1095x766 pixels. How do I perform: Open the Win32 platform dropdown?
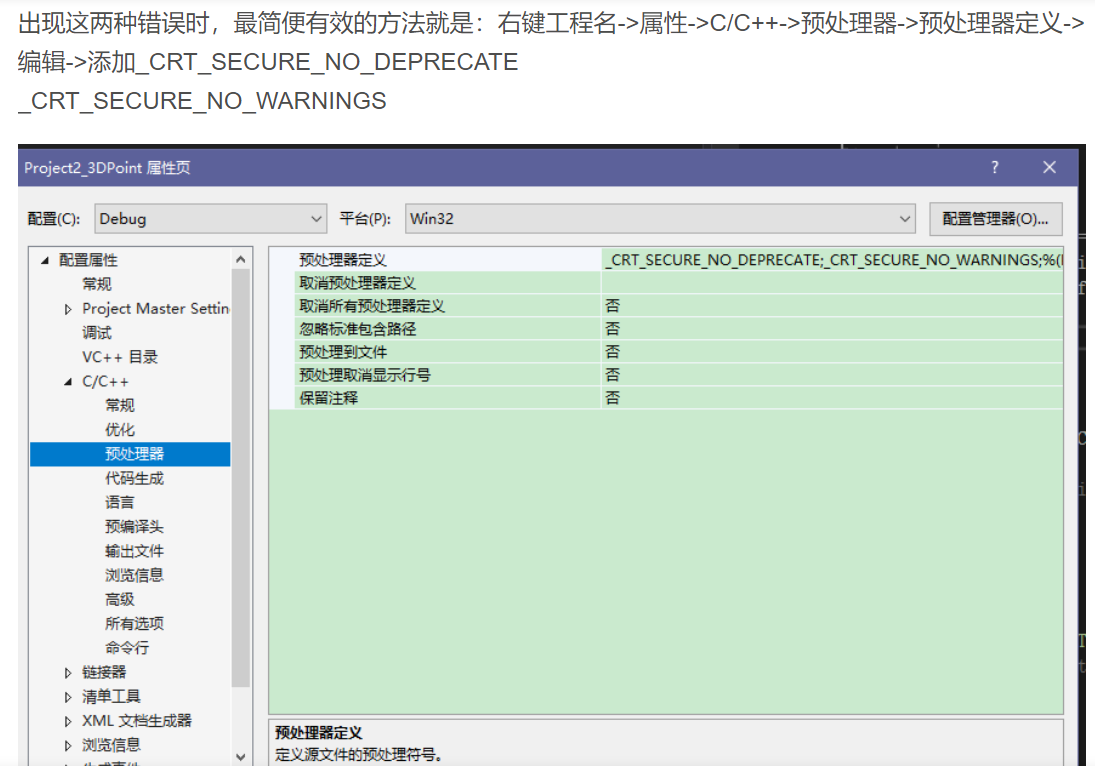[x=907, y=219]
